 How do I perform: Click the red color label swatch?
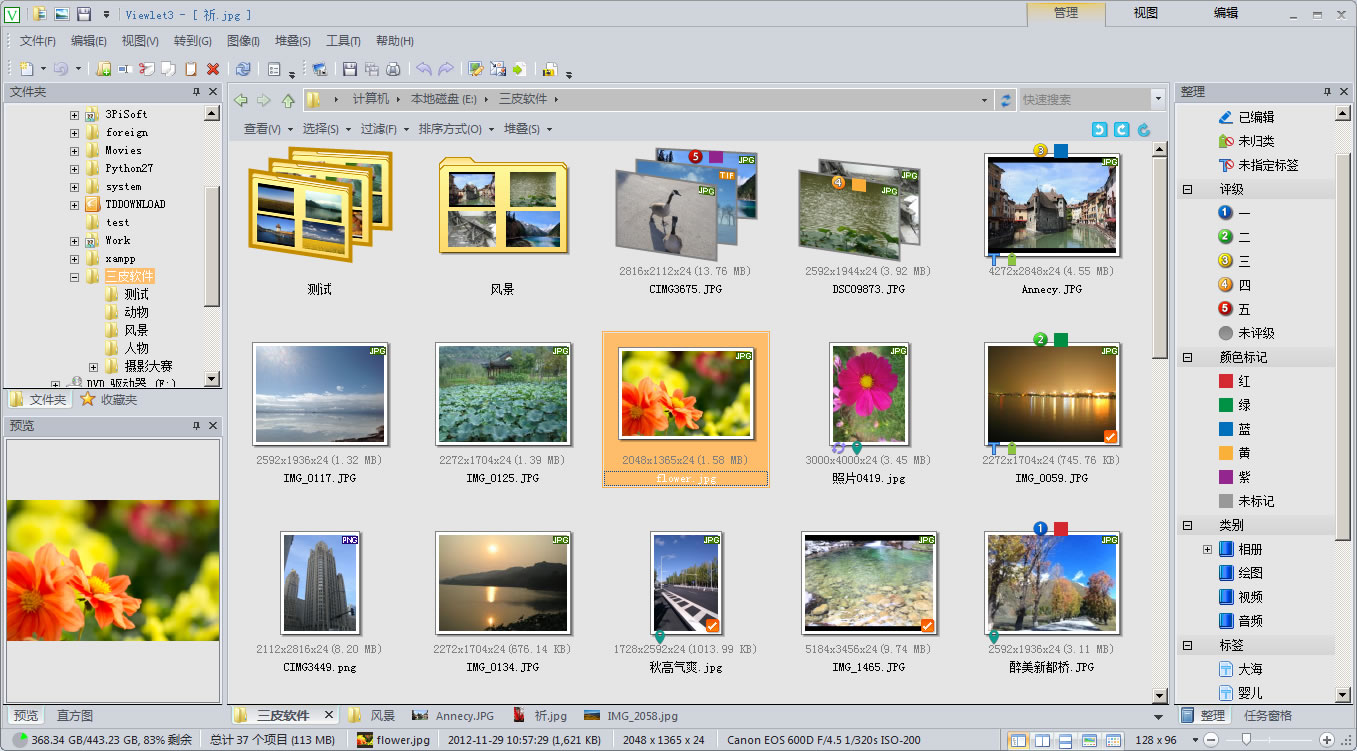pos(1226,381)
